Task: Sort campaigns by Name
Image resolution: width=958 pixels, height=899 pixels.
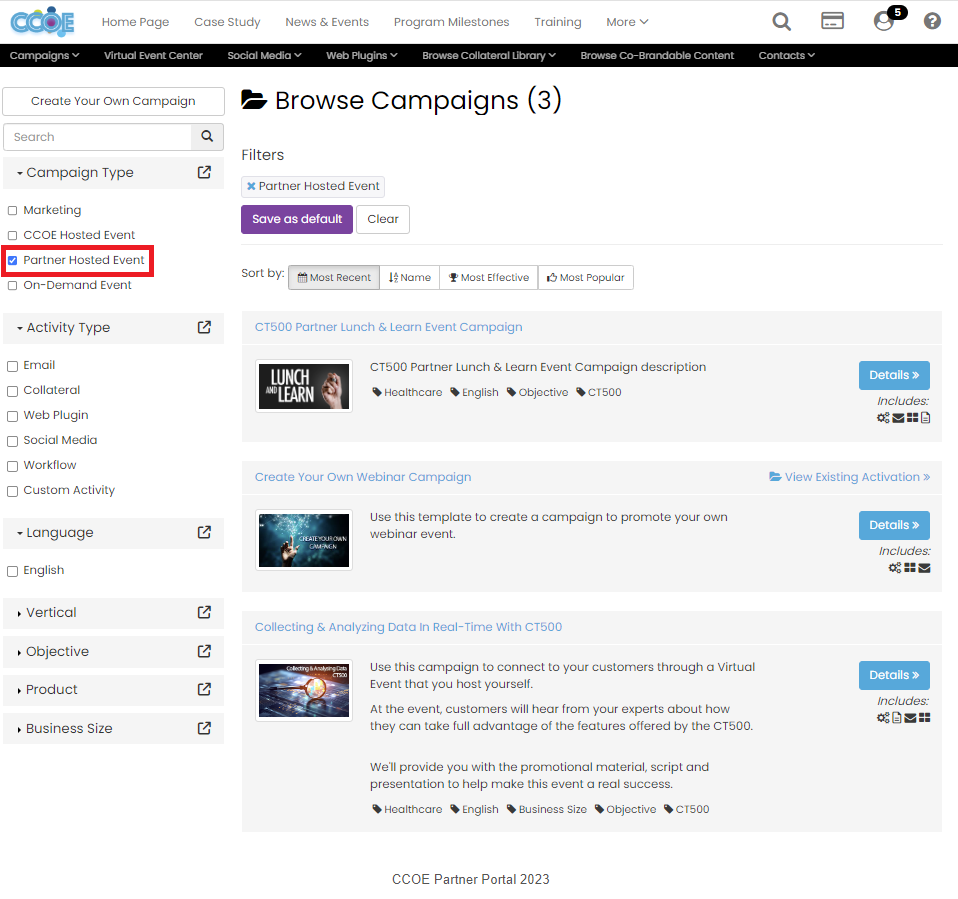Action: click(409, 277)
